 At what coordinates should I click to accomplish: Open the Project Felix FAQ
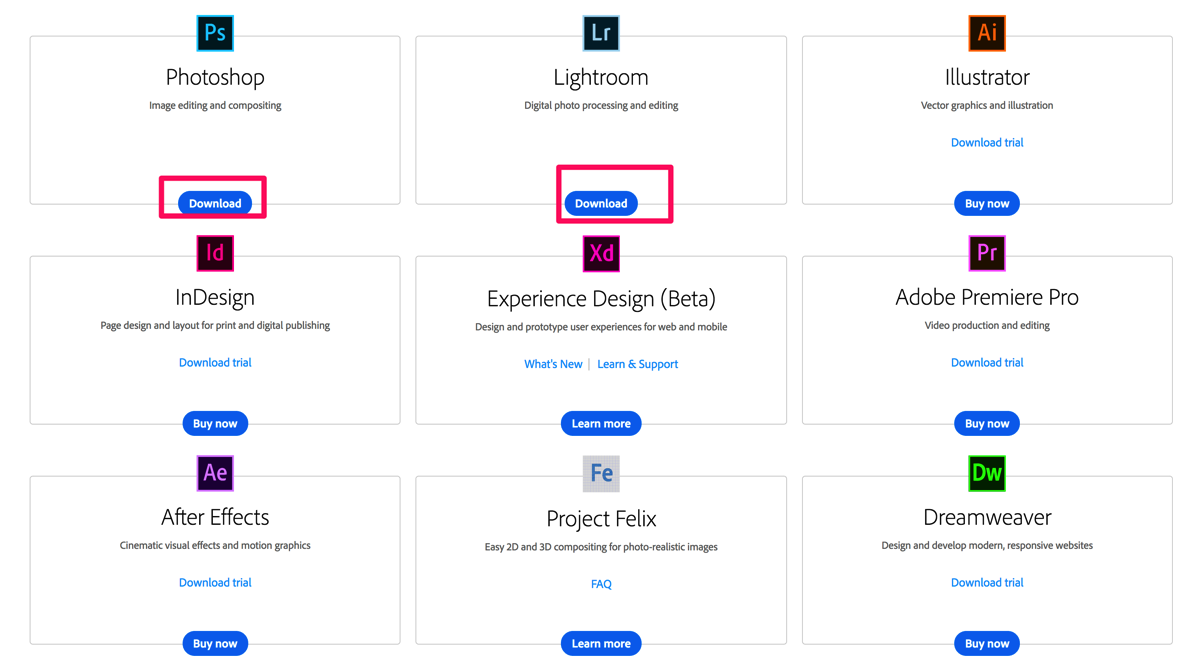(x=601, y=583)
